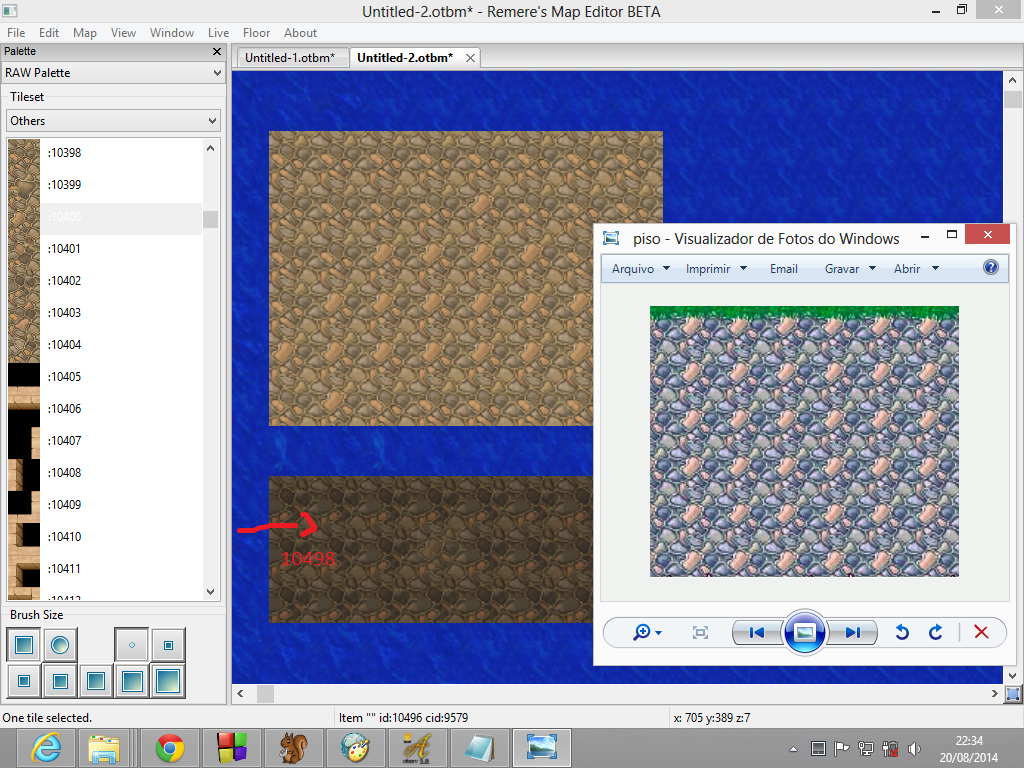The height and width of the screenshot is (768, 1024).
Task: Choose the second bottom-row brush size
Action: click(60, 681)
